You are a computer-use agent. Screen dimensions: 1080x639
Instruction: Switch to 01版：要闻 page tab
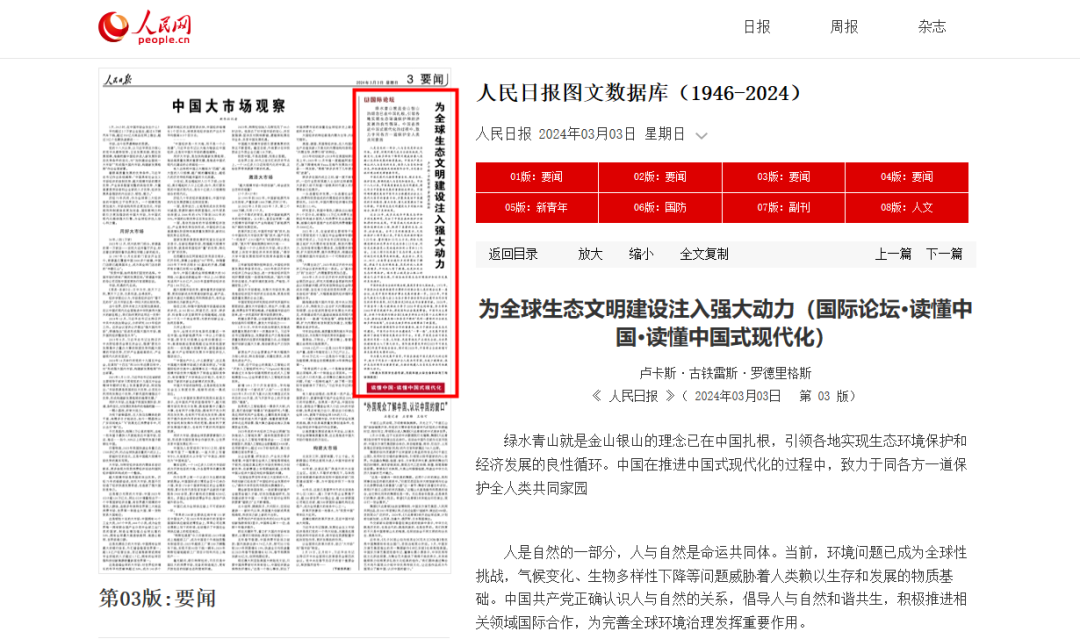point(537,177)
